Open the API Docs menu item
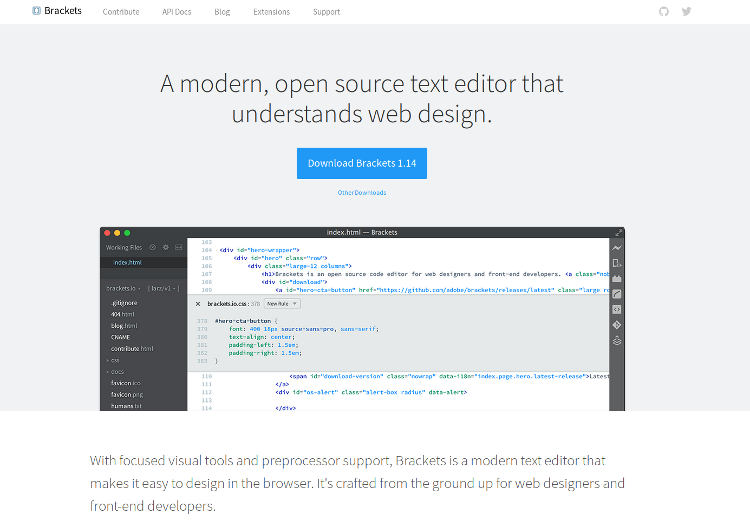 point(176,12)
